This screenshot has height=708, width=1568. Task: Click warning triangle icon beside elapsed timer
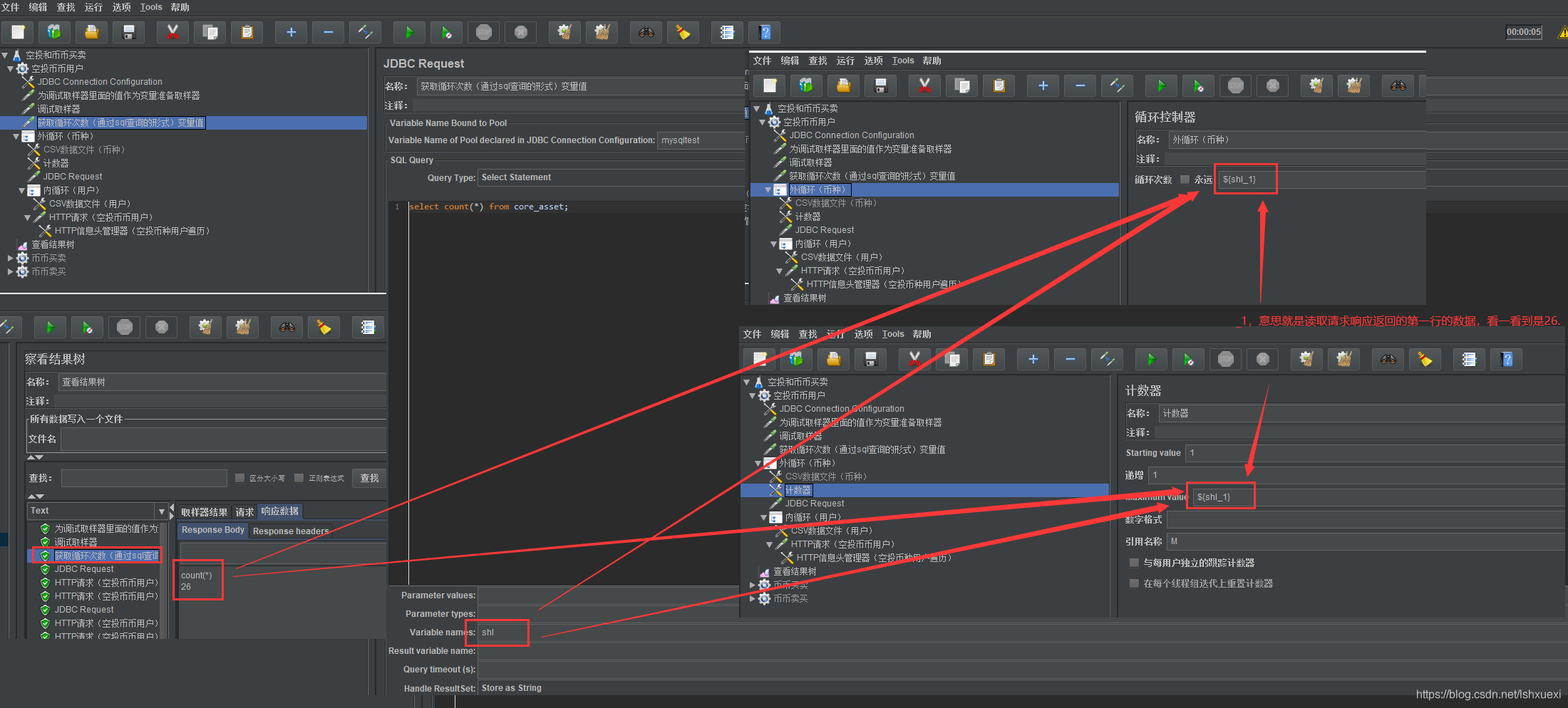click(1563, 32)
